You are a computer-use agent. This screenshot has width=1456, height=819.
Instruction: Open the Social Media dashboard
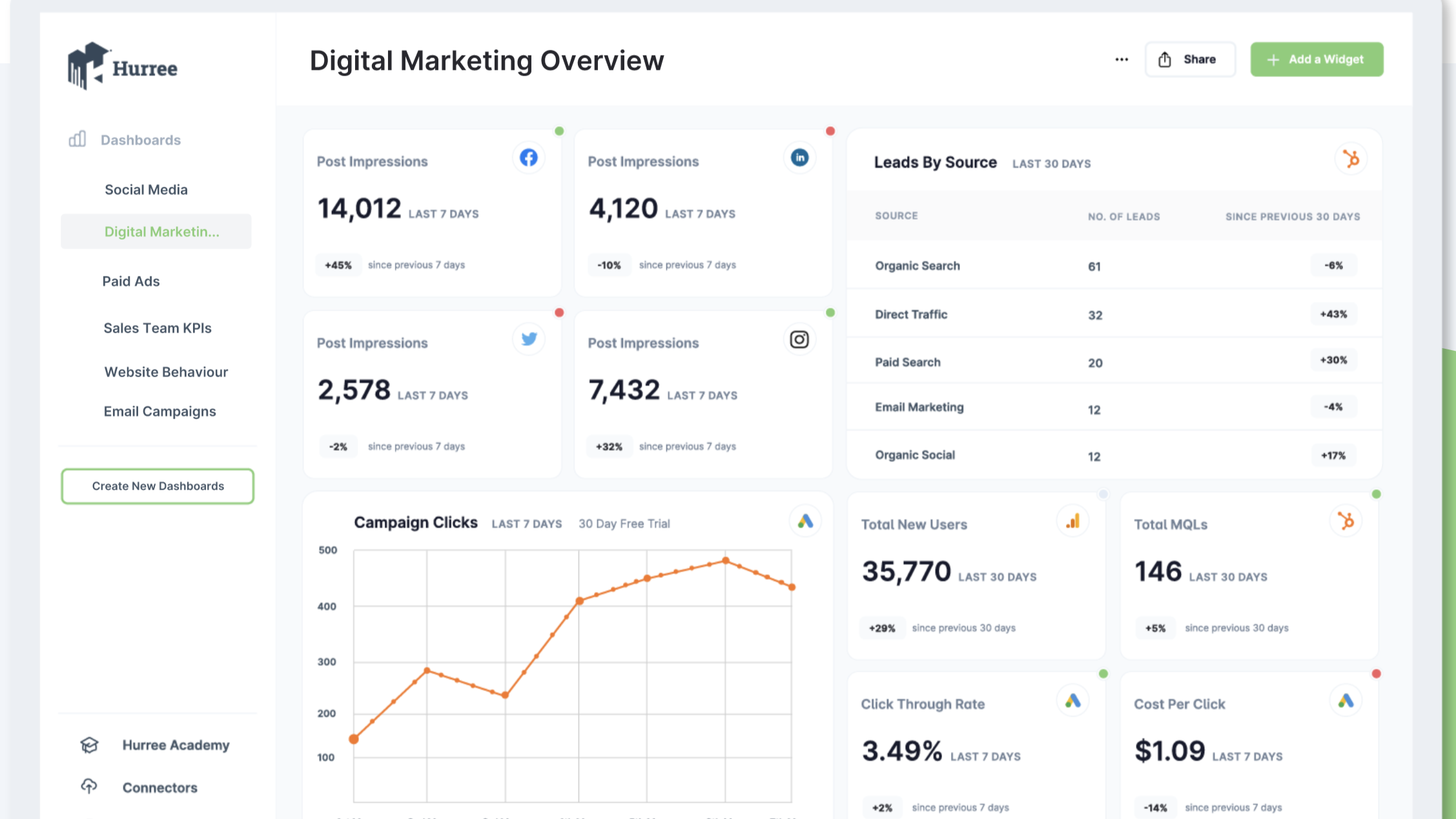[146, 190]
